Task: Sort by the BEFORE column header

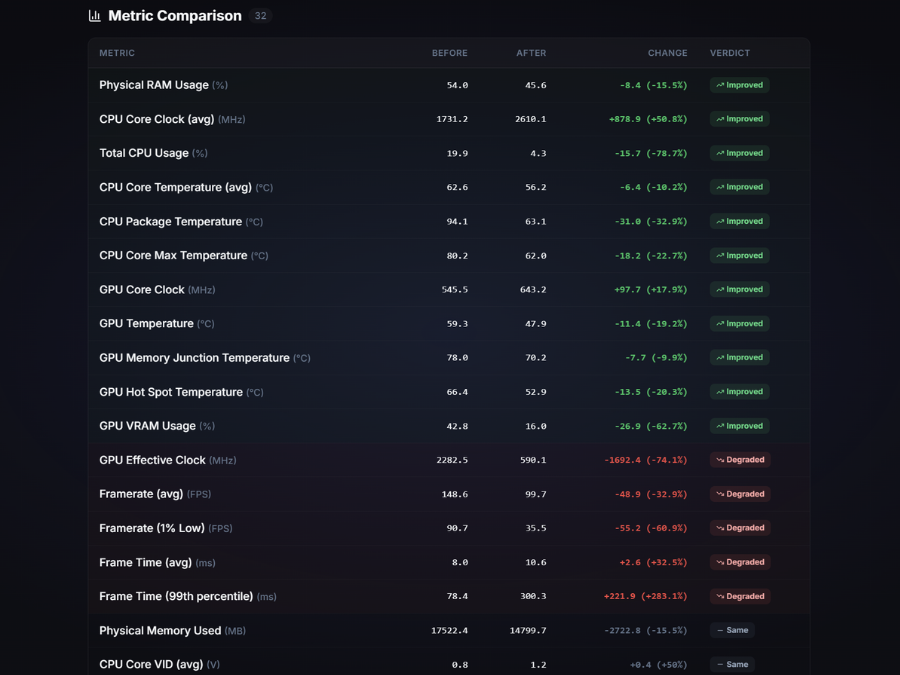Action: [x=450, y=53]
